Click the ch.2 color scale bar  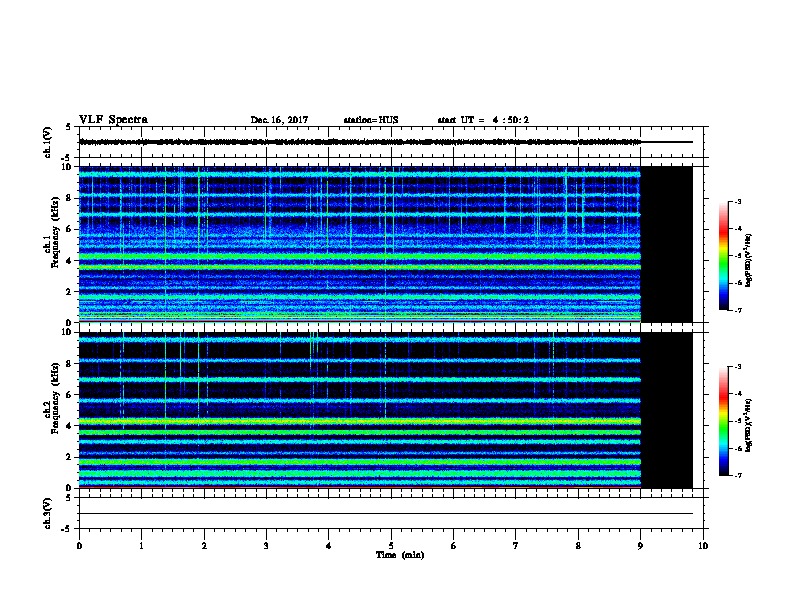point(723,421)
